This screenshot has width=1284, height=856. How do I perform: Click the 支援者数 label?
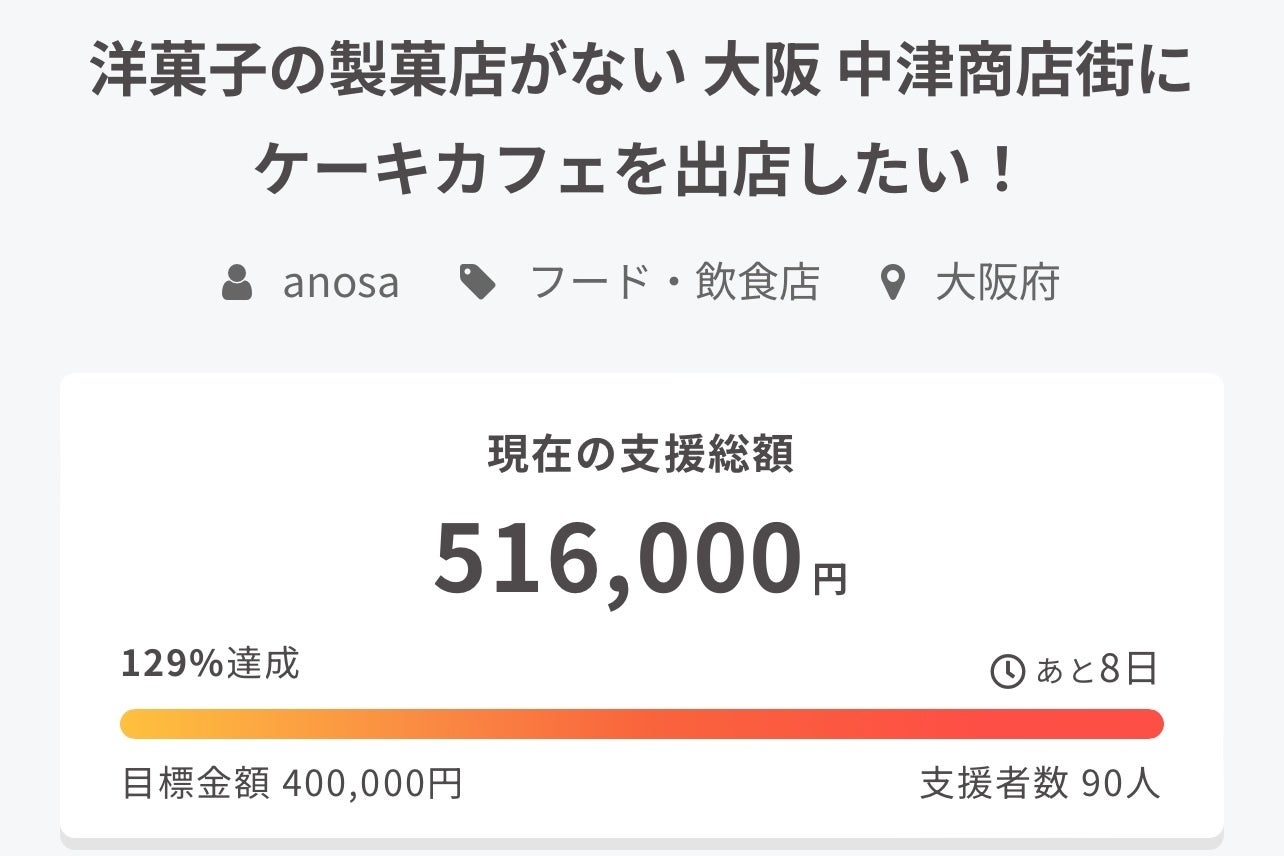pyautogui.click(x=994, y=784)
